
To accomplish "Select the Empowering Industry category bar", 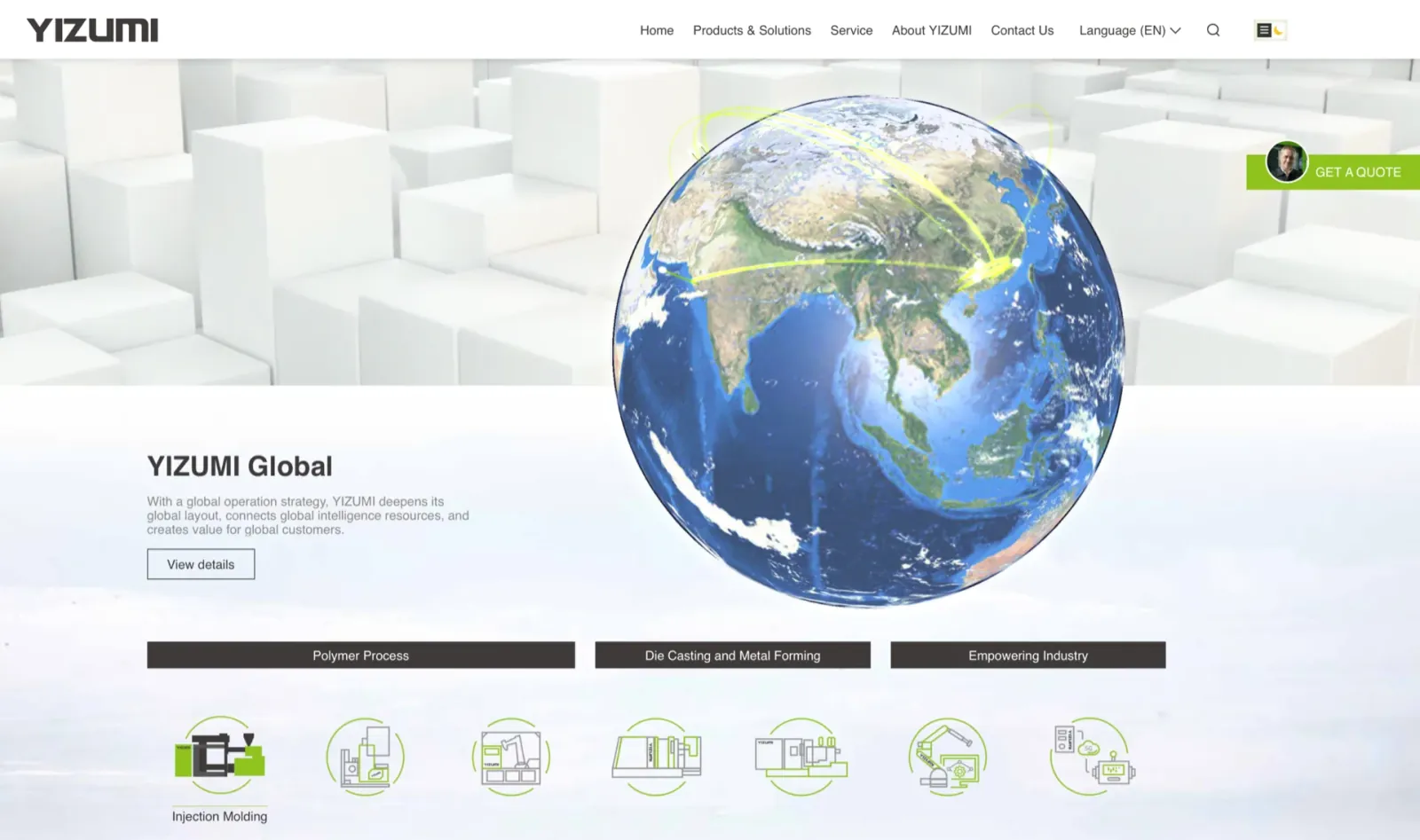I will [1028, 656].
